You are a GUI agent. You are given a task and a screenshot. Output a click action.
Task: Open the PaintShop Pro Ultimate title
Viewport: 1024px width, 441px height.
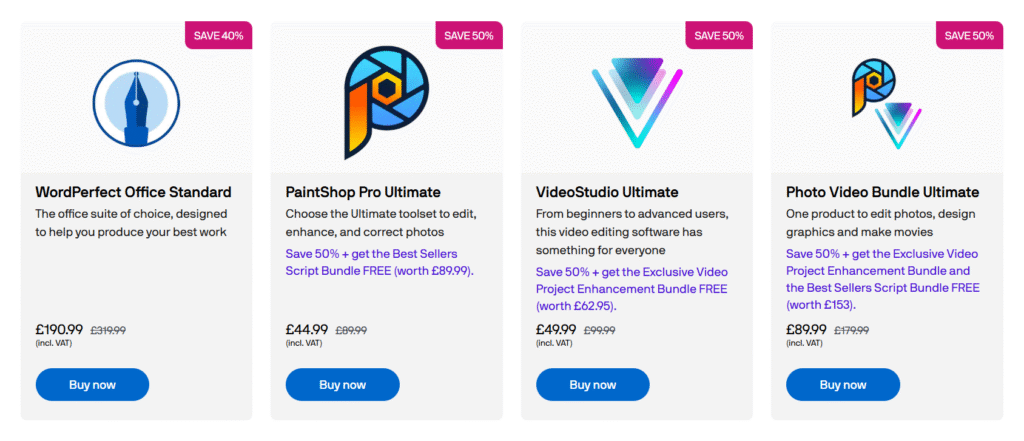[363, 192]
